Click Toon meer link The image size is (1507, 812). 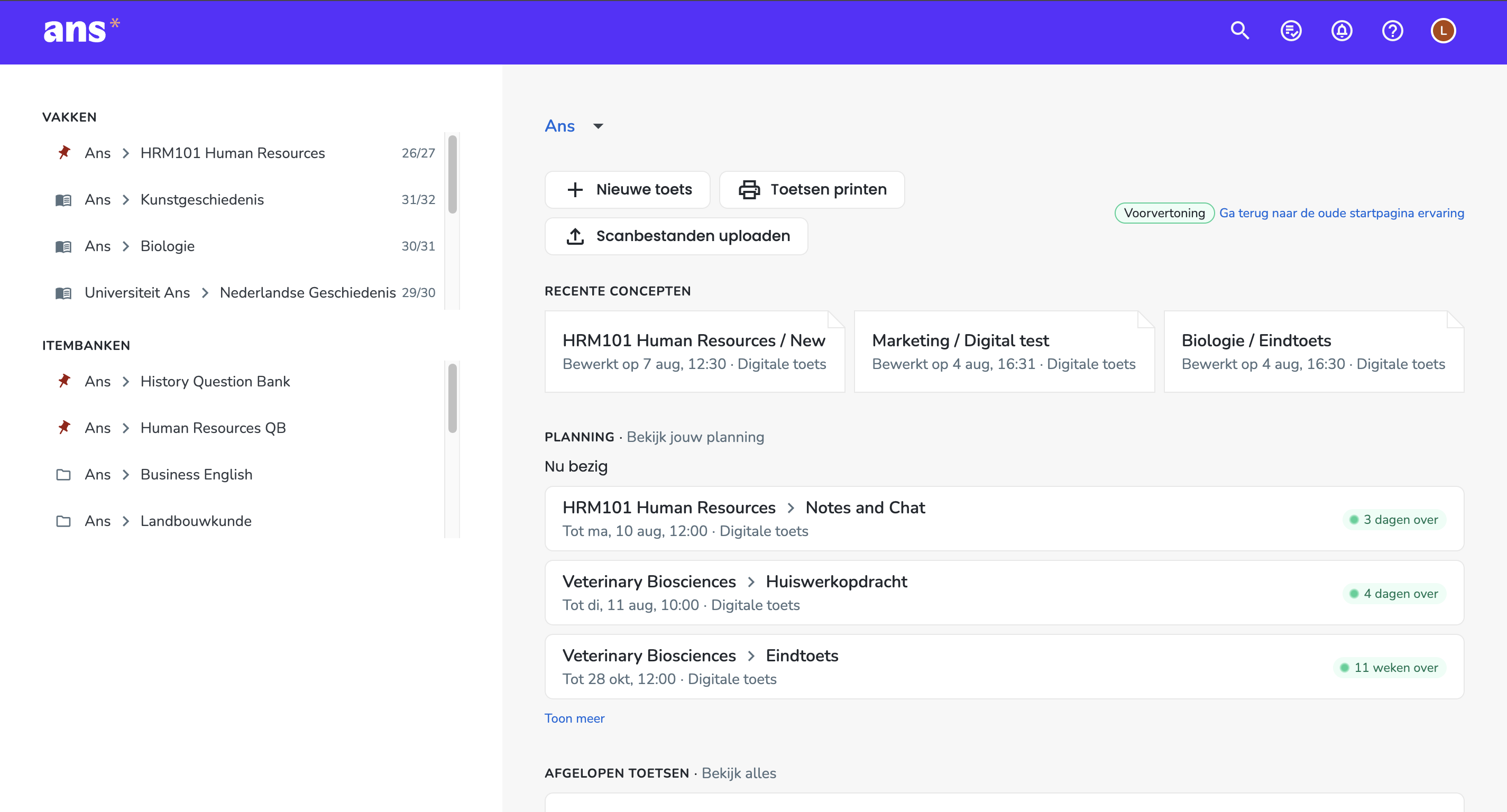pyautogui.click(x=574, y=718)
